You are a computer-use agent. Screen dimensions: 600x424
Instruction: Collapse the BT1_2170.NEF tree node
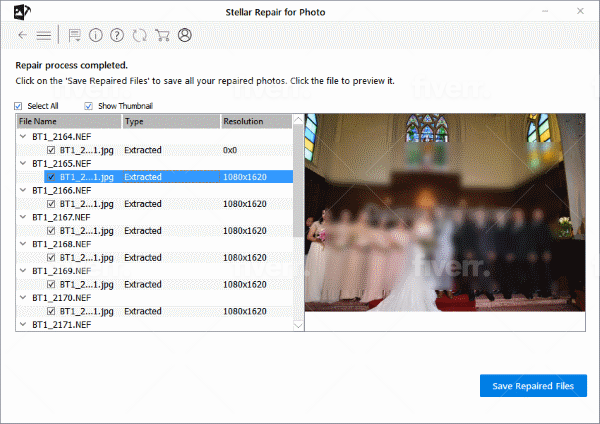[x=23, y=297]
